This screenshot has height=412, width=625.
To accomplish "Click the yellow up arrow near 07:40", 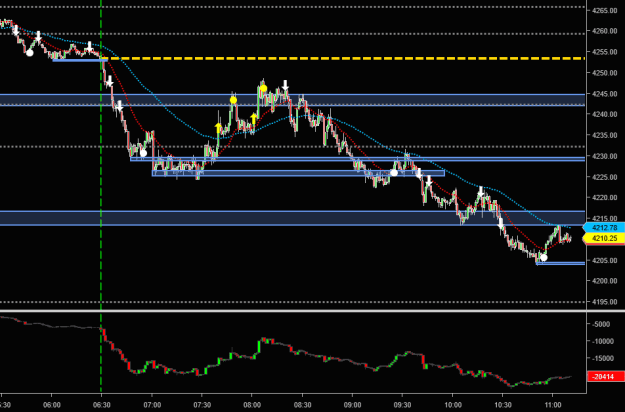I will coord(218,128).
